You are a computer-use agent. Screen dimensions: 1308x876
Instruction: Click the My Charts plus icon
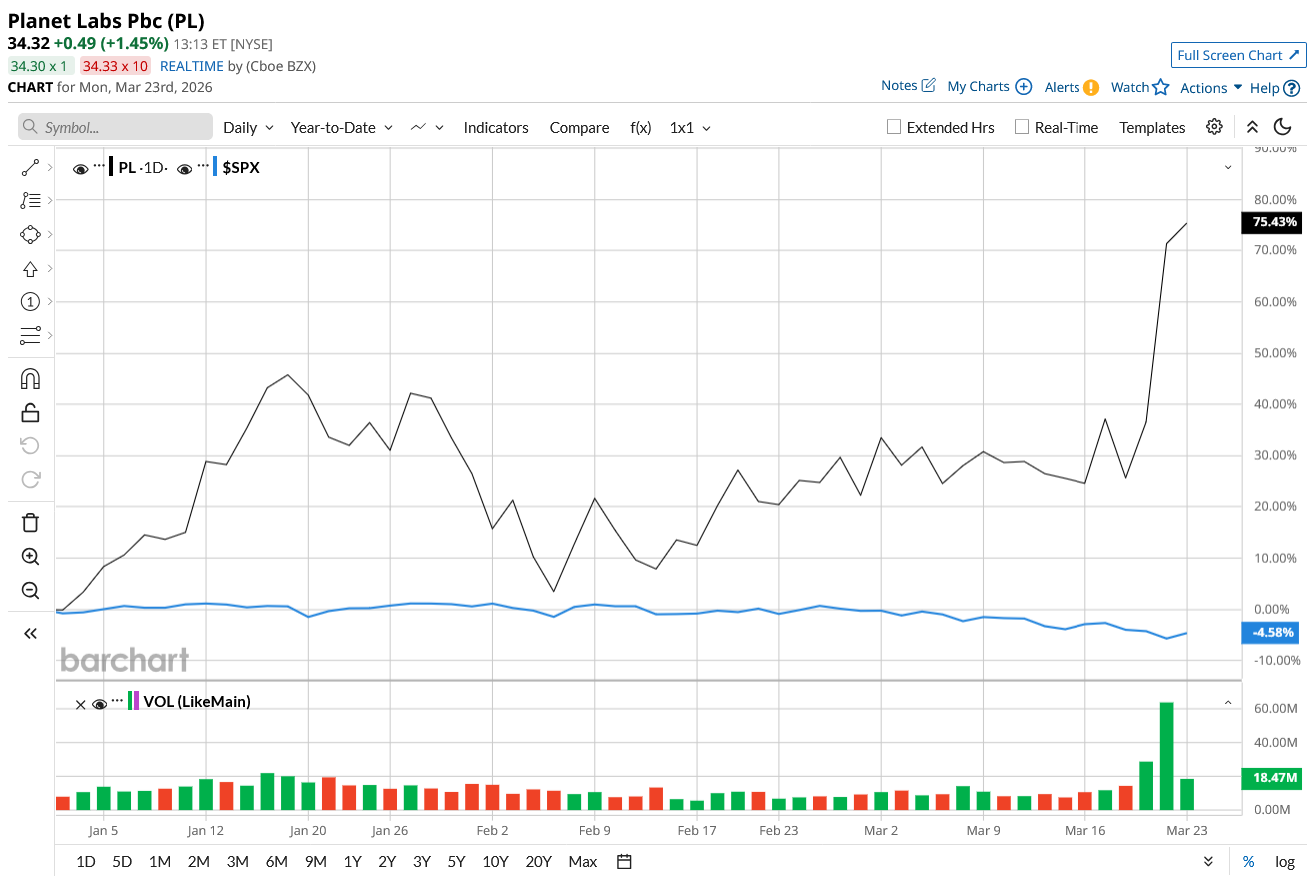click(x=1023, y=86)
